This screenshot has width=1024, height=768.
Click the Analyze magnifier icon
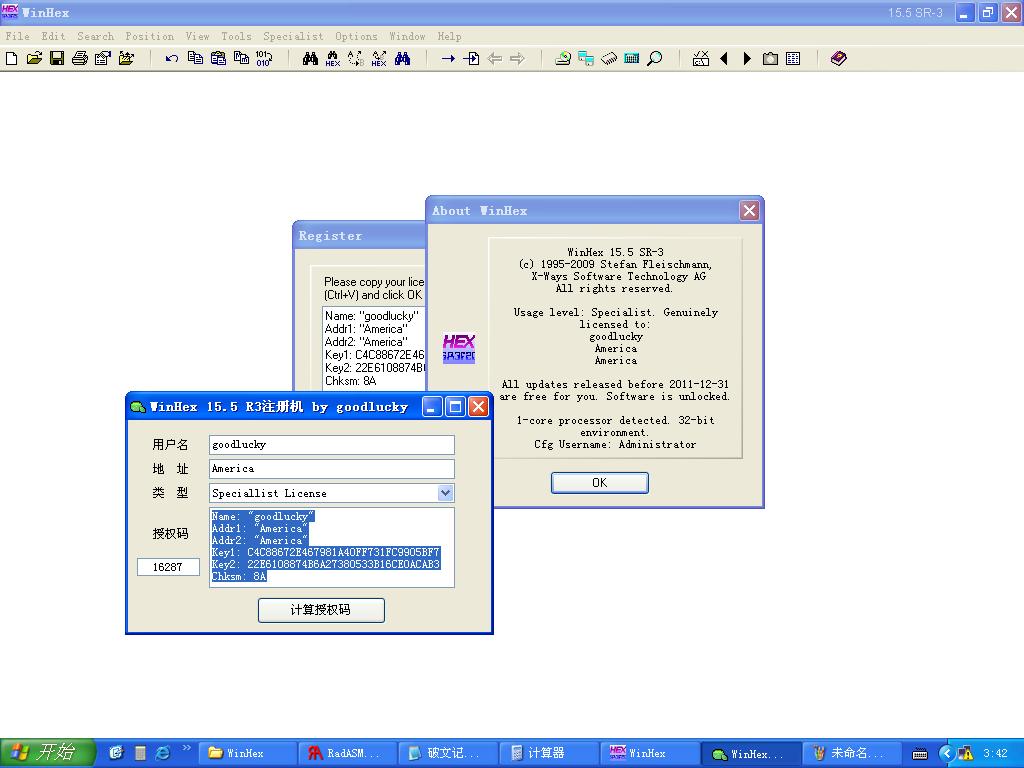point(654,59)
